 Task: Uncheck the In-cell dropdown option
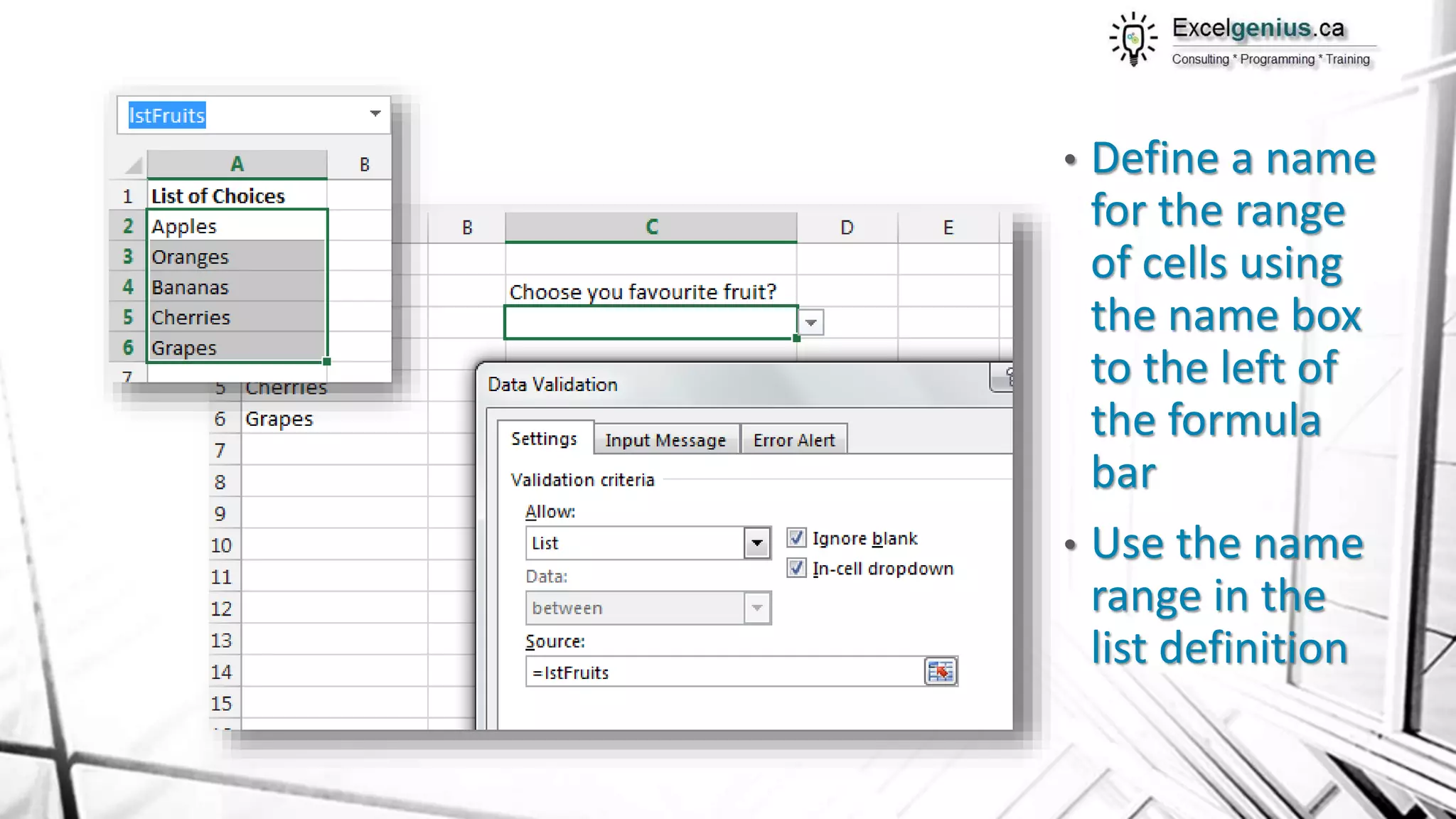(796, 568)
